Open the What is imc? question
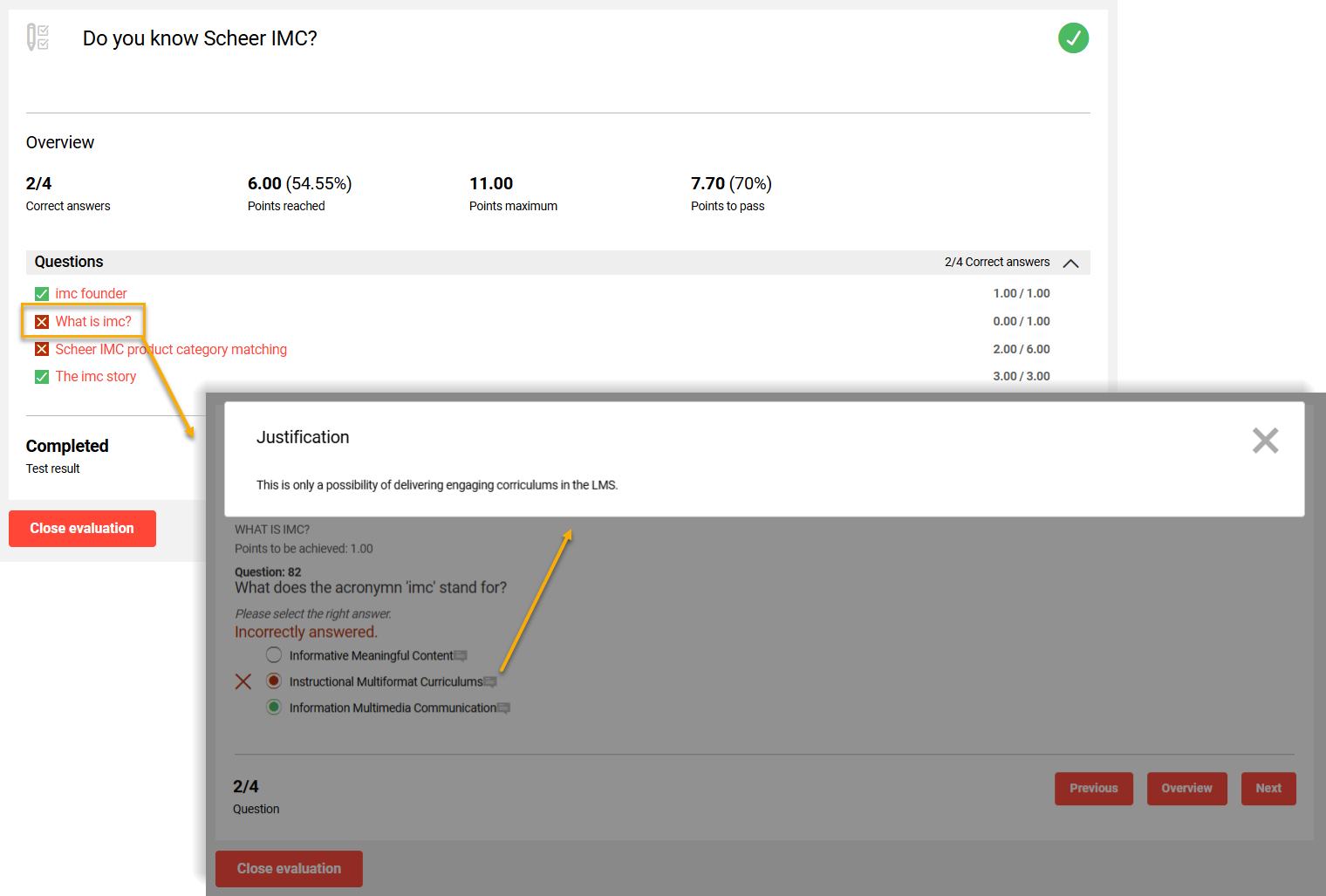 93,322
